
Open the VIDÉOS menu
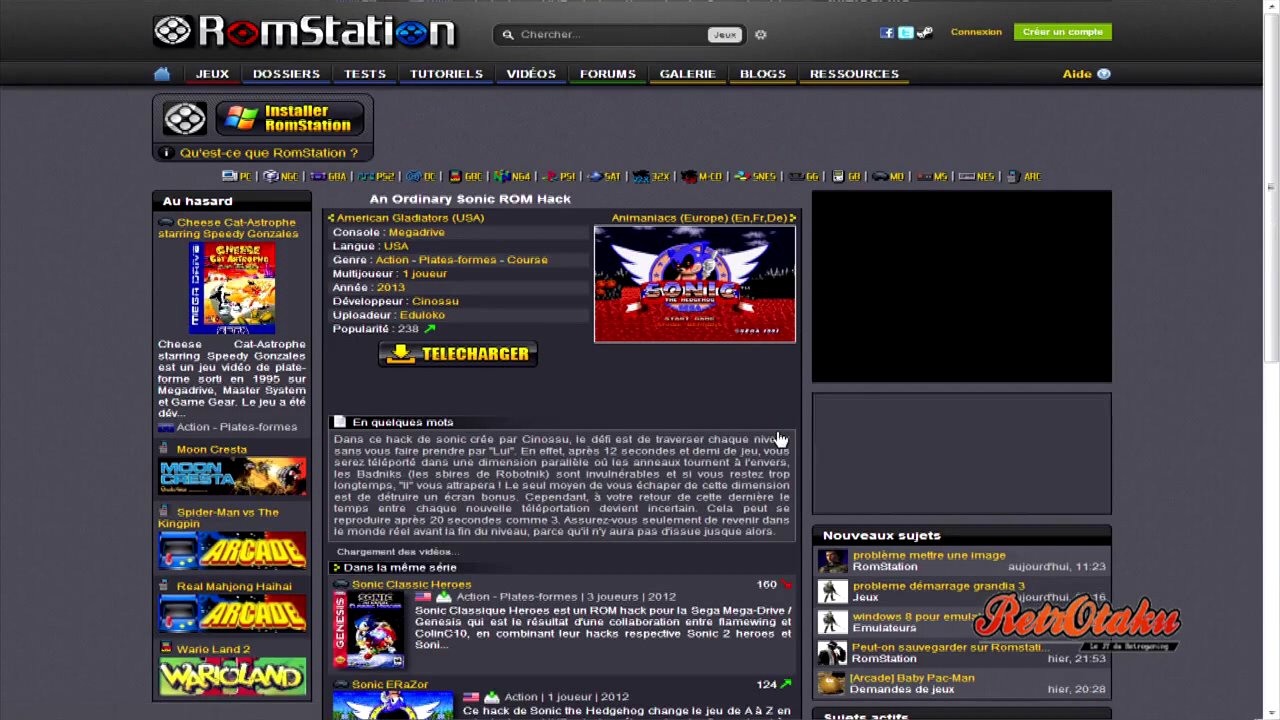(531, 74)
